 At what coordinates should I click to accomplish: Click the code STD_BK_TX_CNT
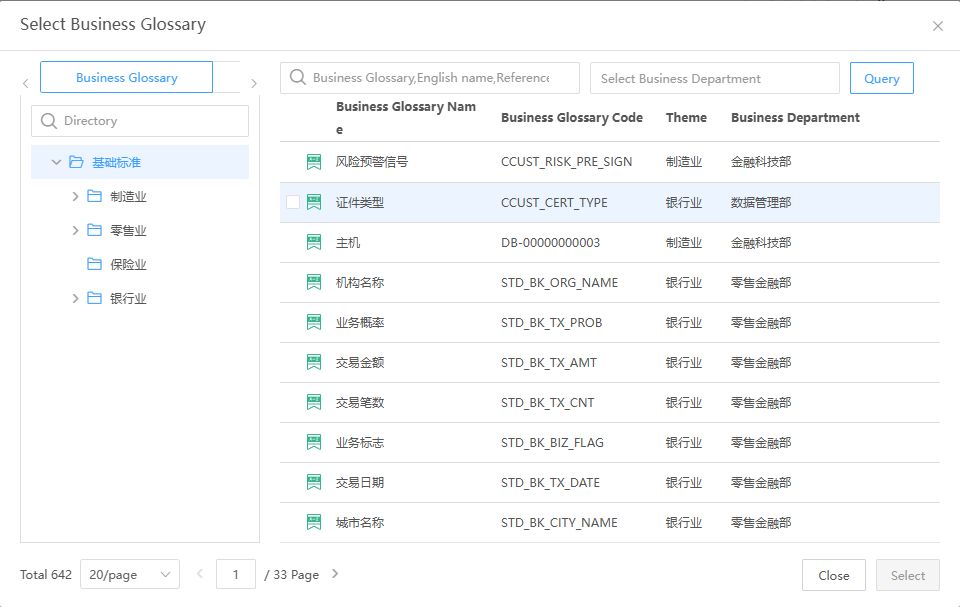point(547,403)
